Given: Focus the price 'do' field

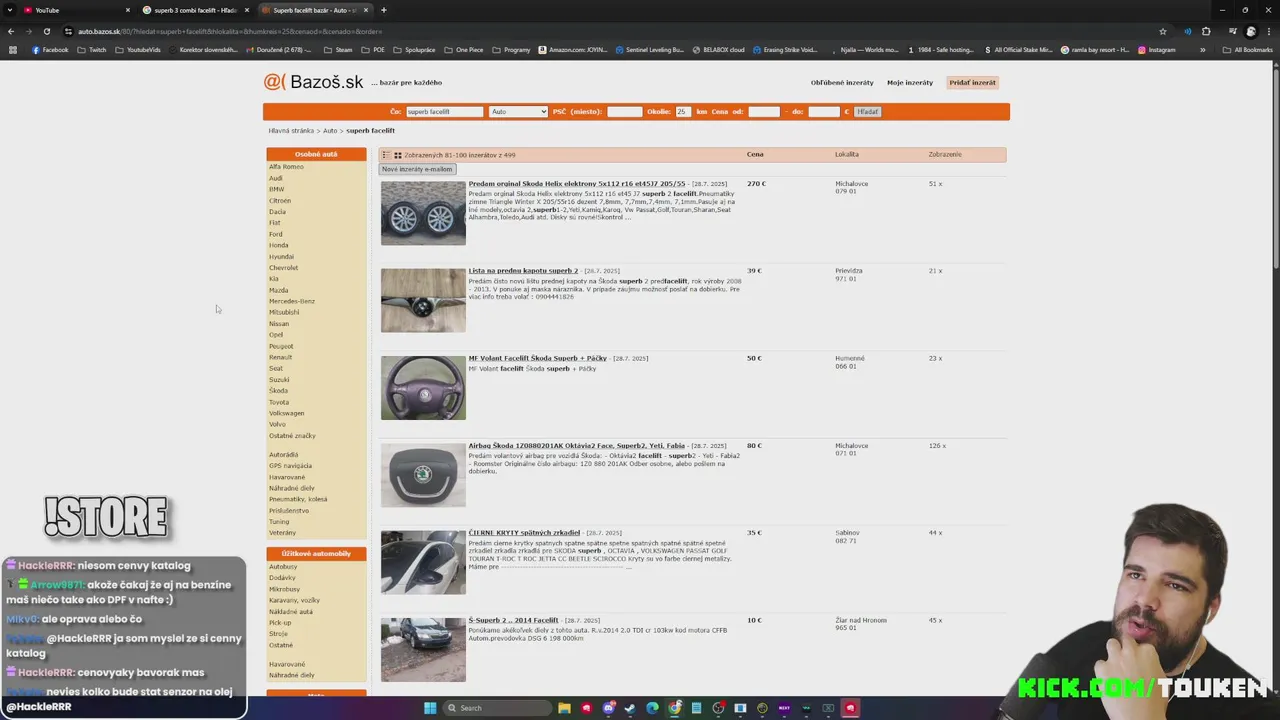Looking at the screenshot, I should (x=824, y=112).
